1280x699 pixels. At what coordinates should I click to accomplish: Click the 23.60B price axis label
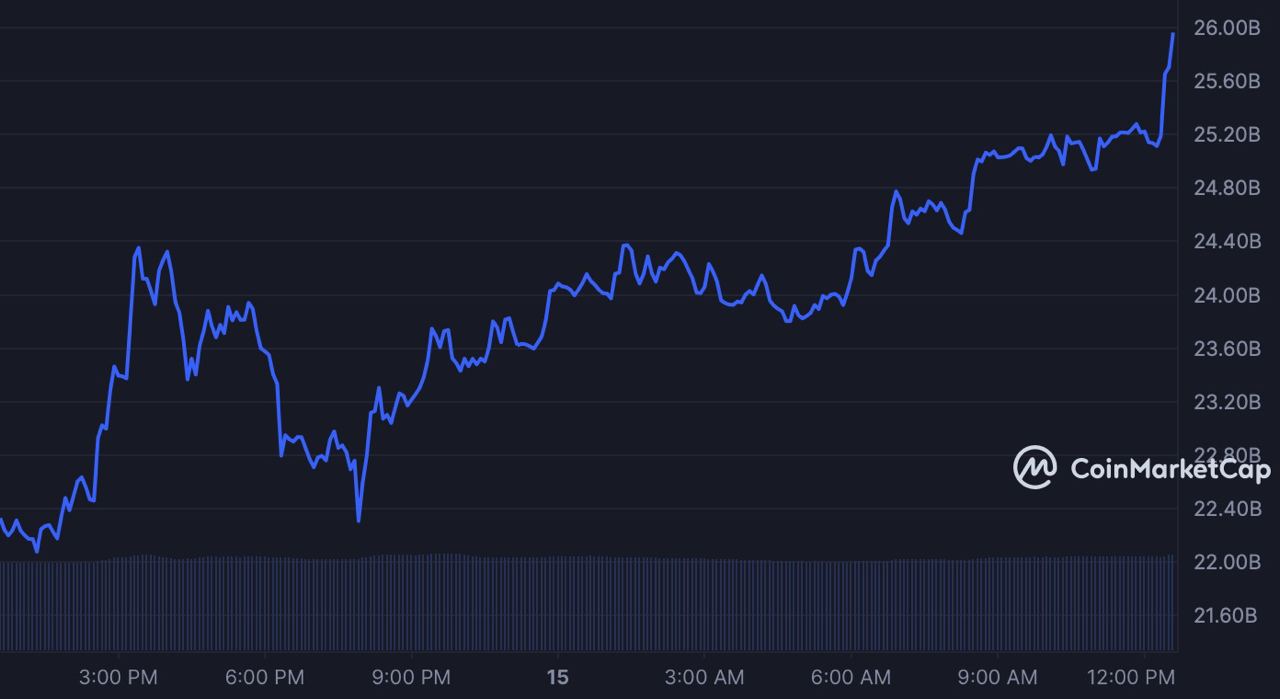pyautogui.click(x=1227, y=349)
